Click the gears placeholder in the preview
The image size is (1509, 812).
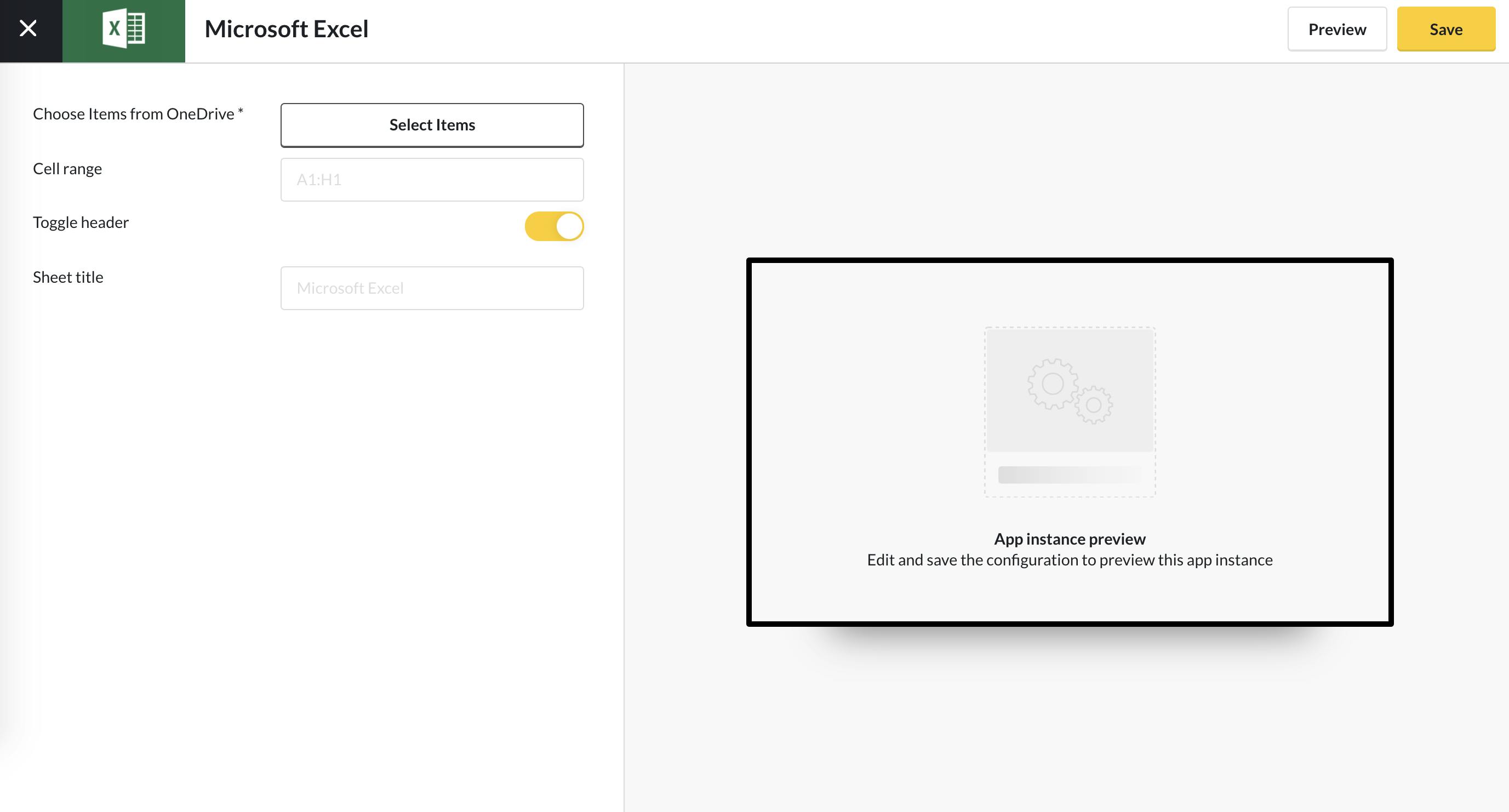click(1070, 391)
